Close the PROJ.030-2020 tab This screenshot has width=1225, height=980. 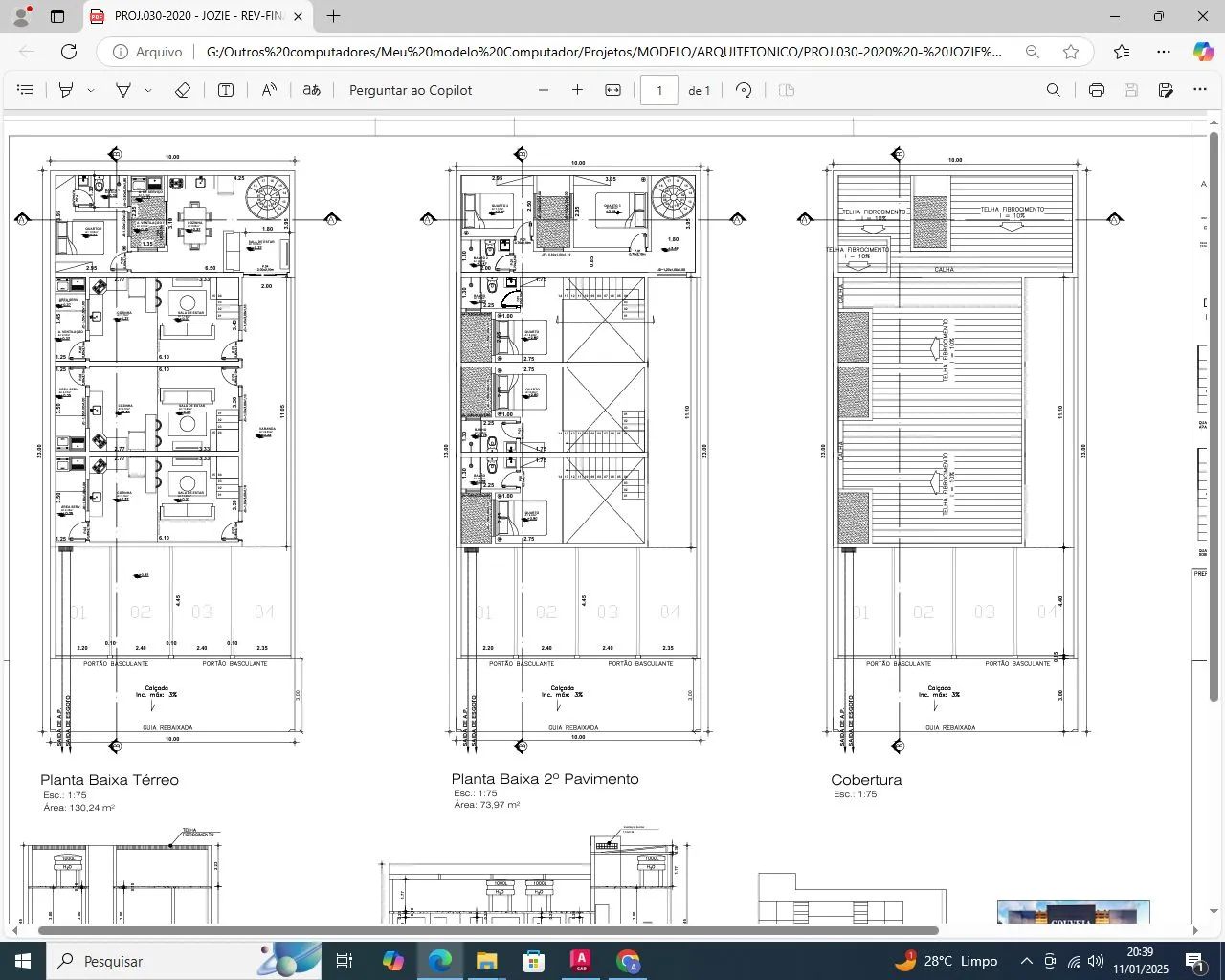coord(298,16)
